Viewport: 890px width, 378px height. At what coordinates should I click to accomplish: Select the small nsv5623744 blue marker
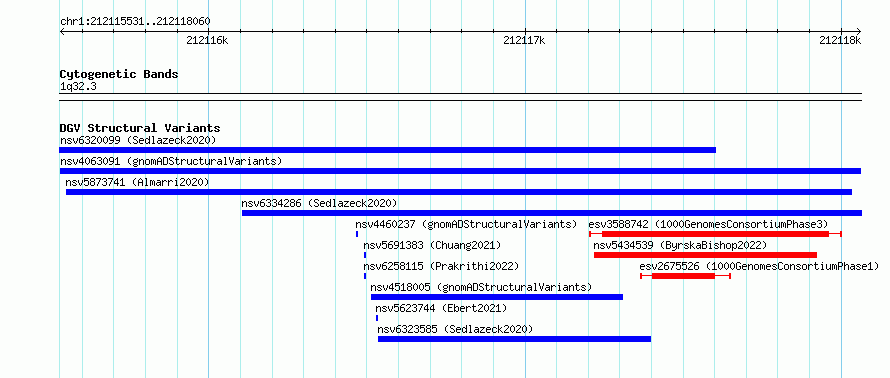377,318
